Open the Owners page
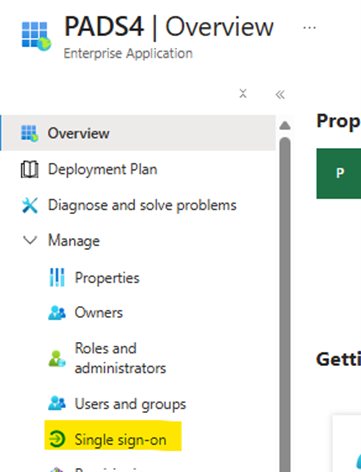The image size is (361, 472). point(99,313)
